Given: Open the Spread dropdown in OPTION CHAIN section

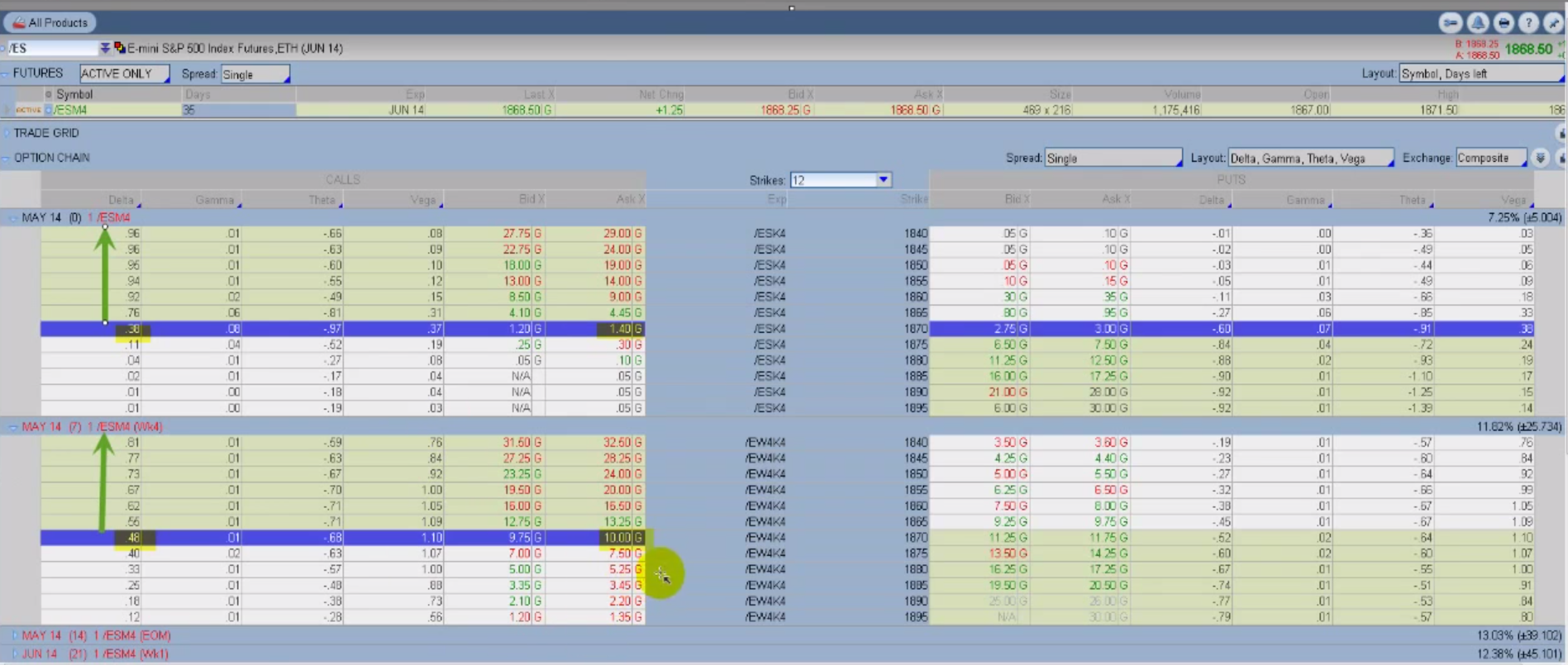Looking at the screenshot, I should [1113, 158].
